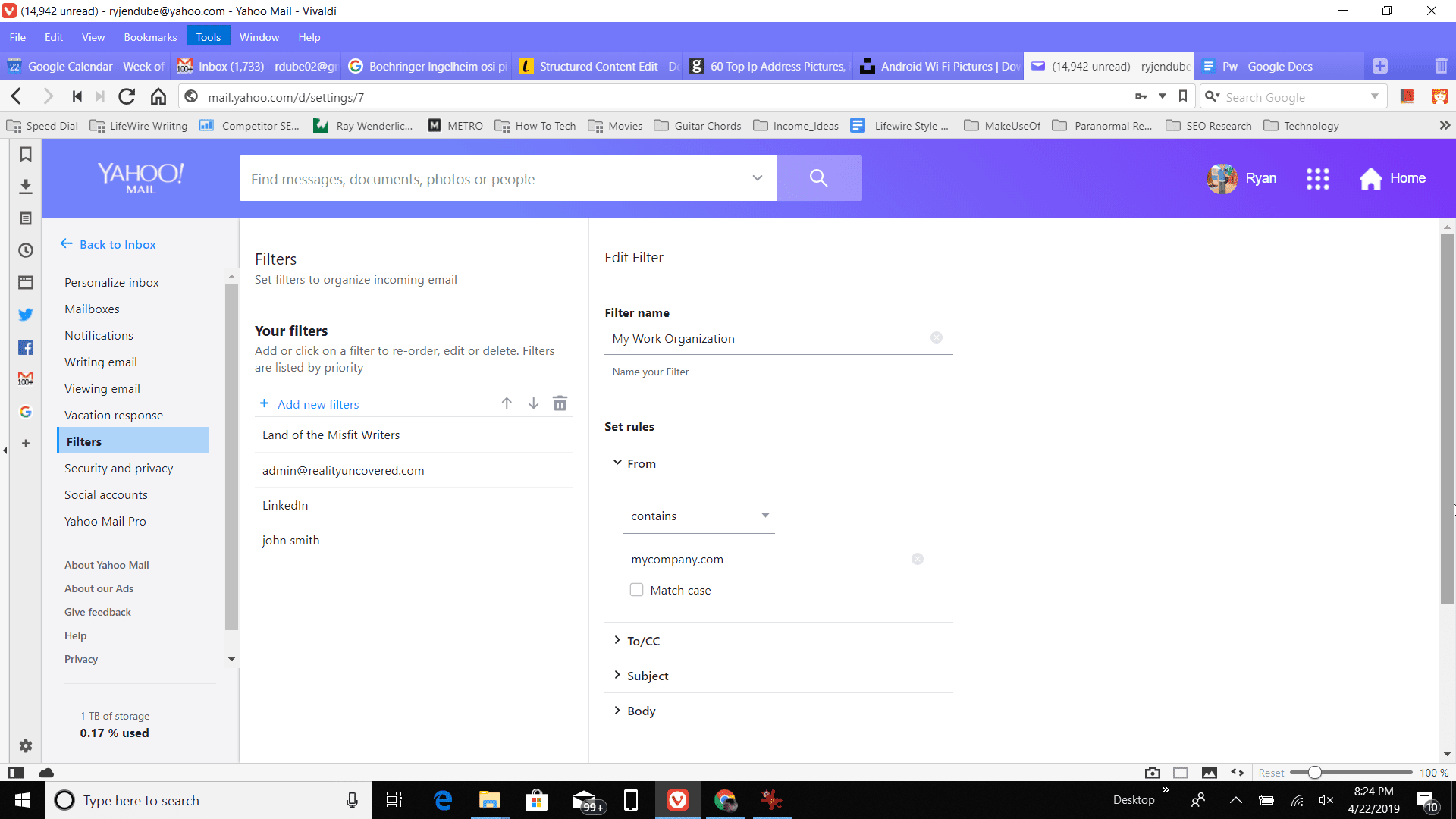Toggle the Match case checkbox
The height and width of the screenshot is (819, 1456).
point(636,590)
